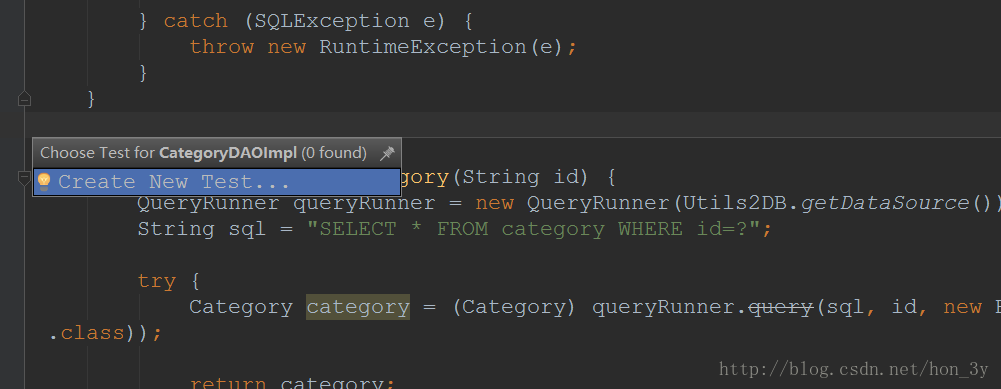Open the blog.csdn.net watermark URL

tap(854, 369)
